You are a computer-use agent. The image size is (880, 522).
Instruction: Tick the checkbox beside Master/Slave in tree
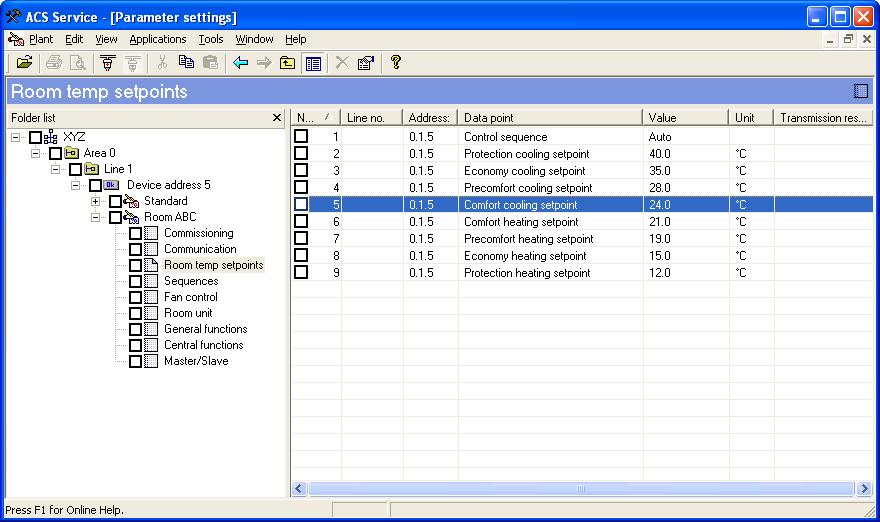(x=135, y=361)
